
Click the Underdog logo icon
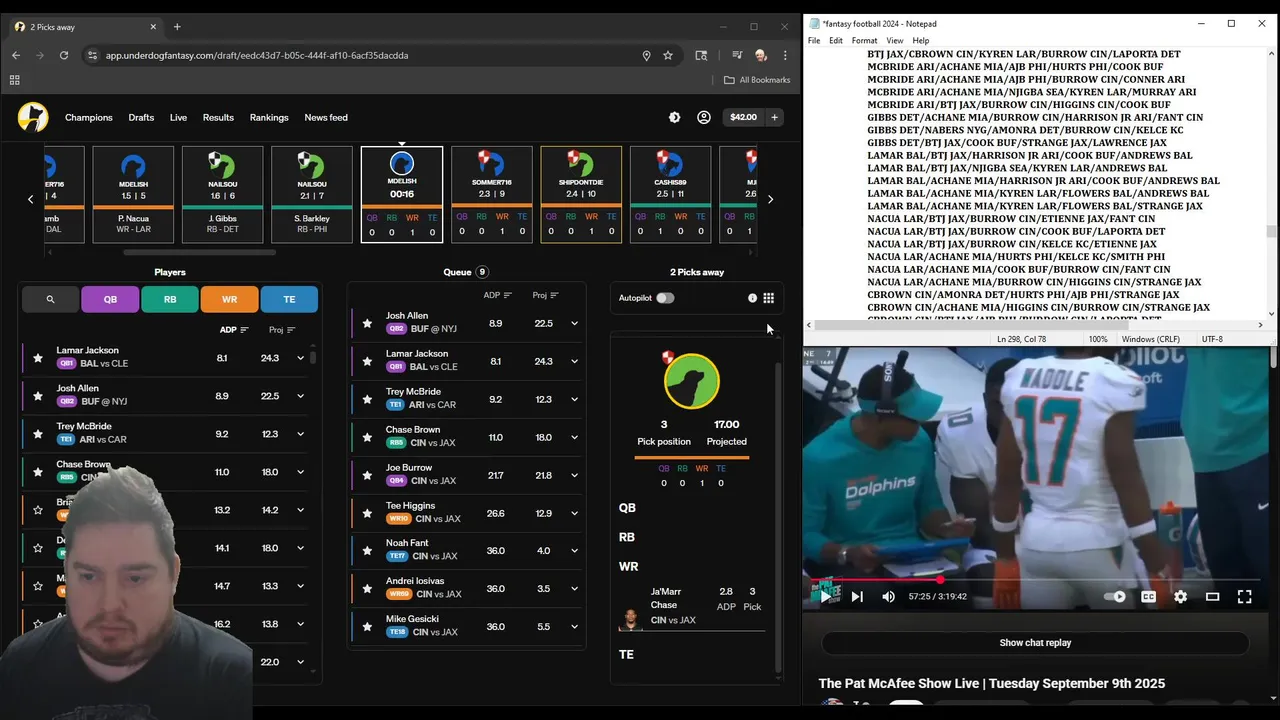pyautogui.click(x=33, y=117)
